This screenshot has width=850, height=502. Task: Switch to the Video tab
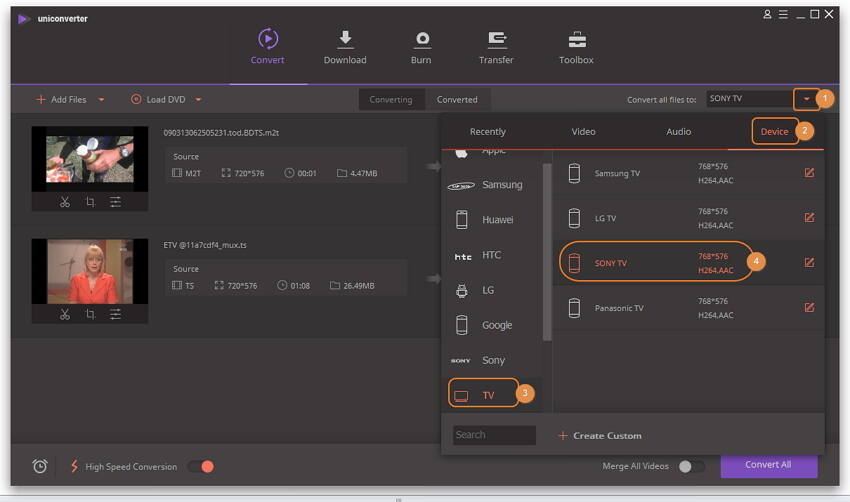point(583,132)
